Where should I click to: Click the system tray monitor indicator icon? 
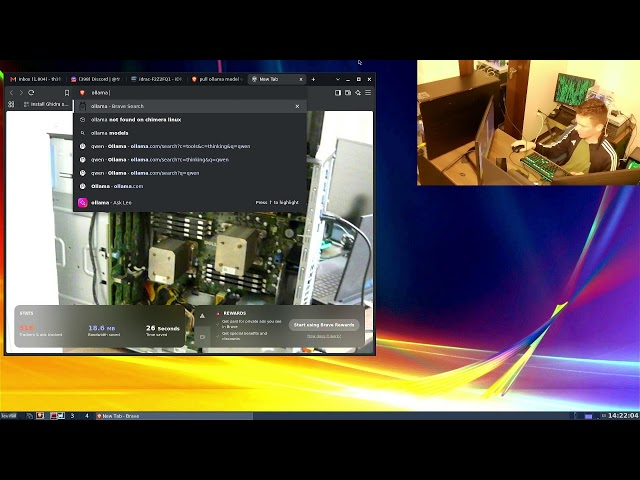(x=588, y=416)
